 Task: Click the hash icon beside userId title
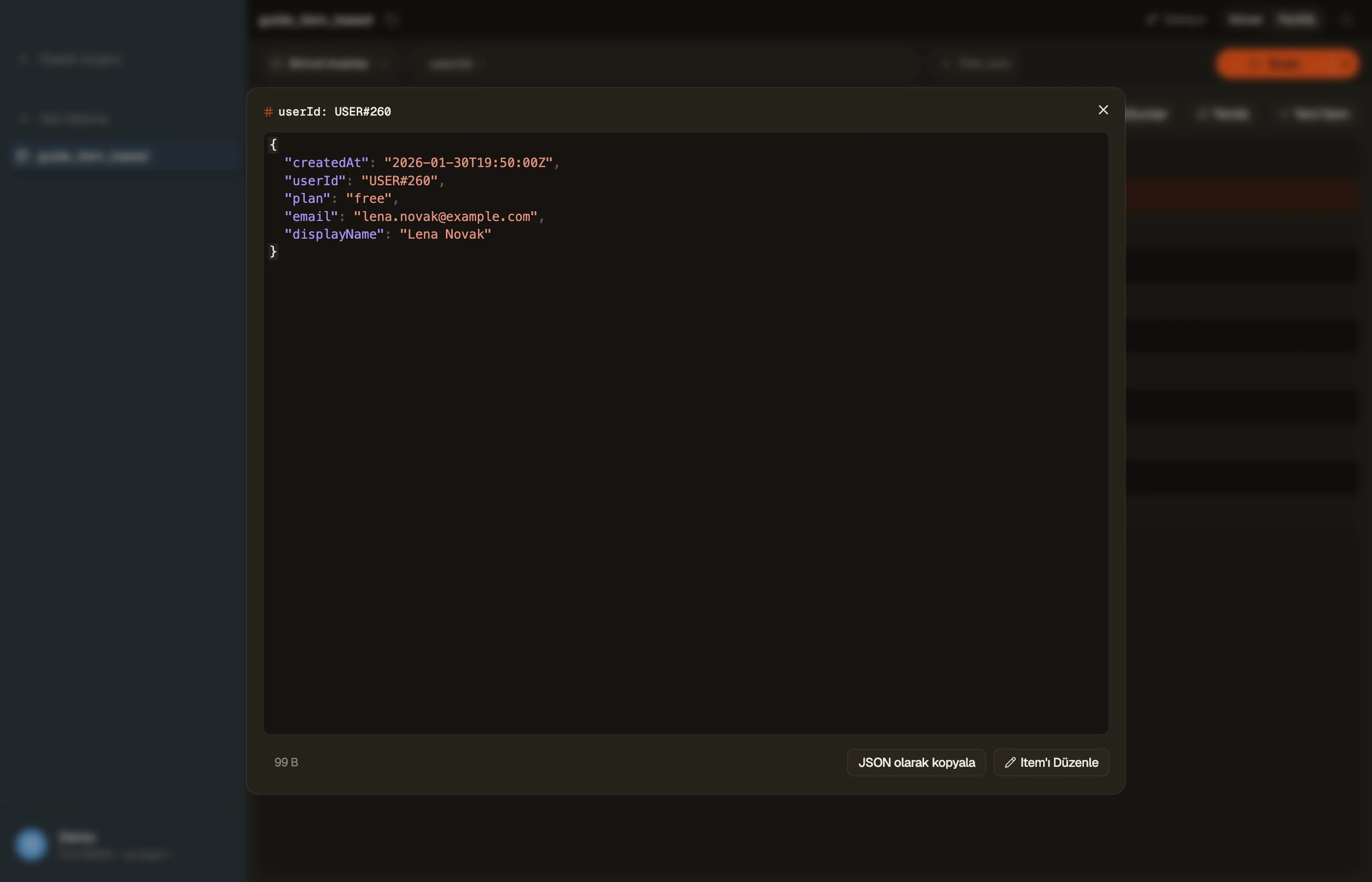click(268, 112)
